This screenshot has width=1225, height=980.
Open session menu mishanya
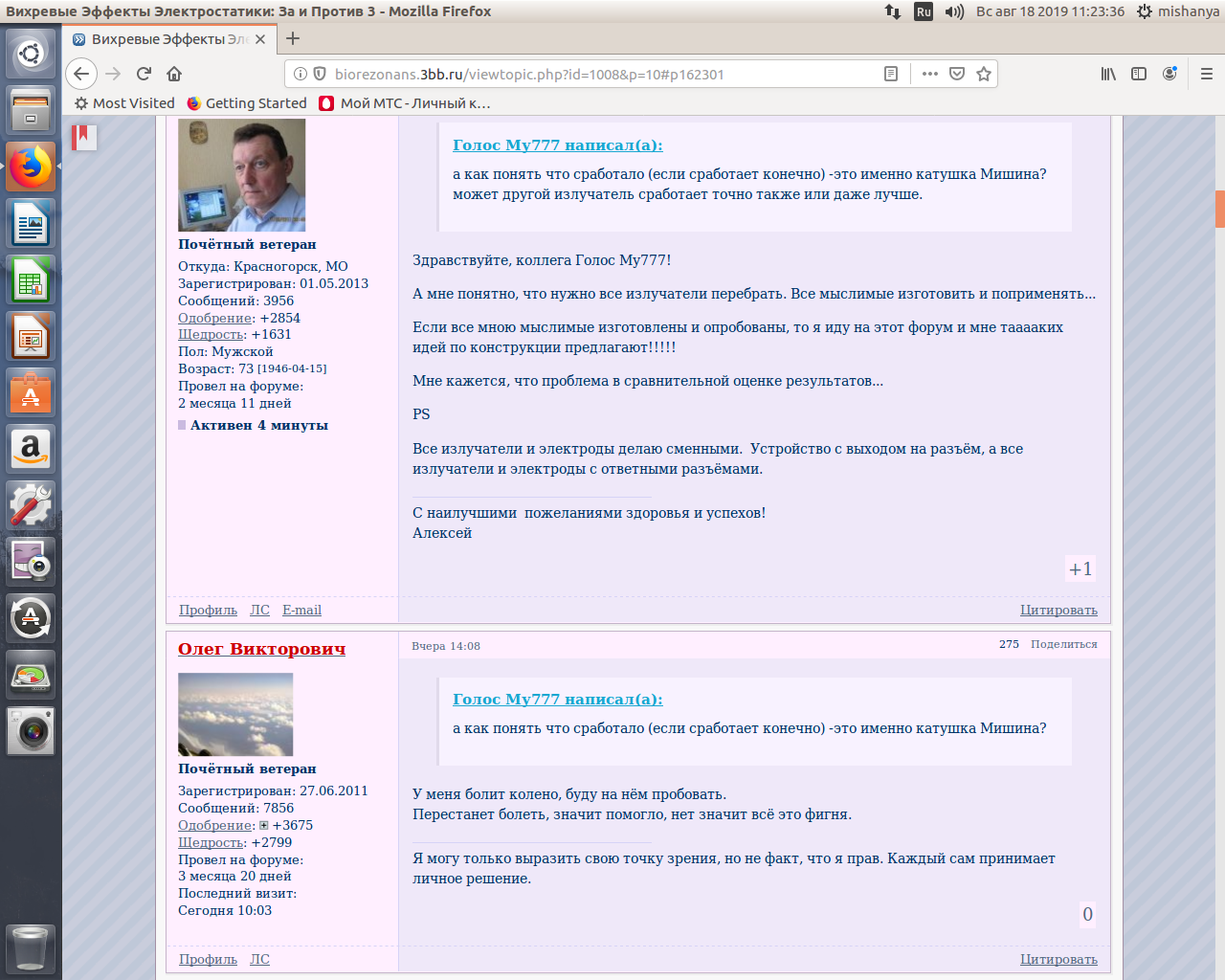coord(1178,11)
